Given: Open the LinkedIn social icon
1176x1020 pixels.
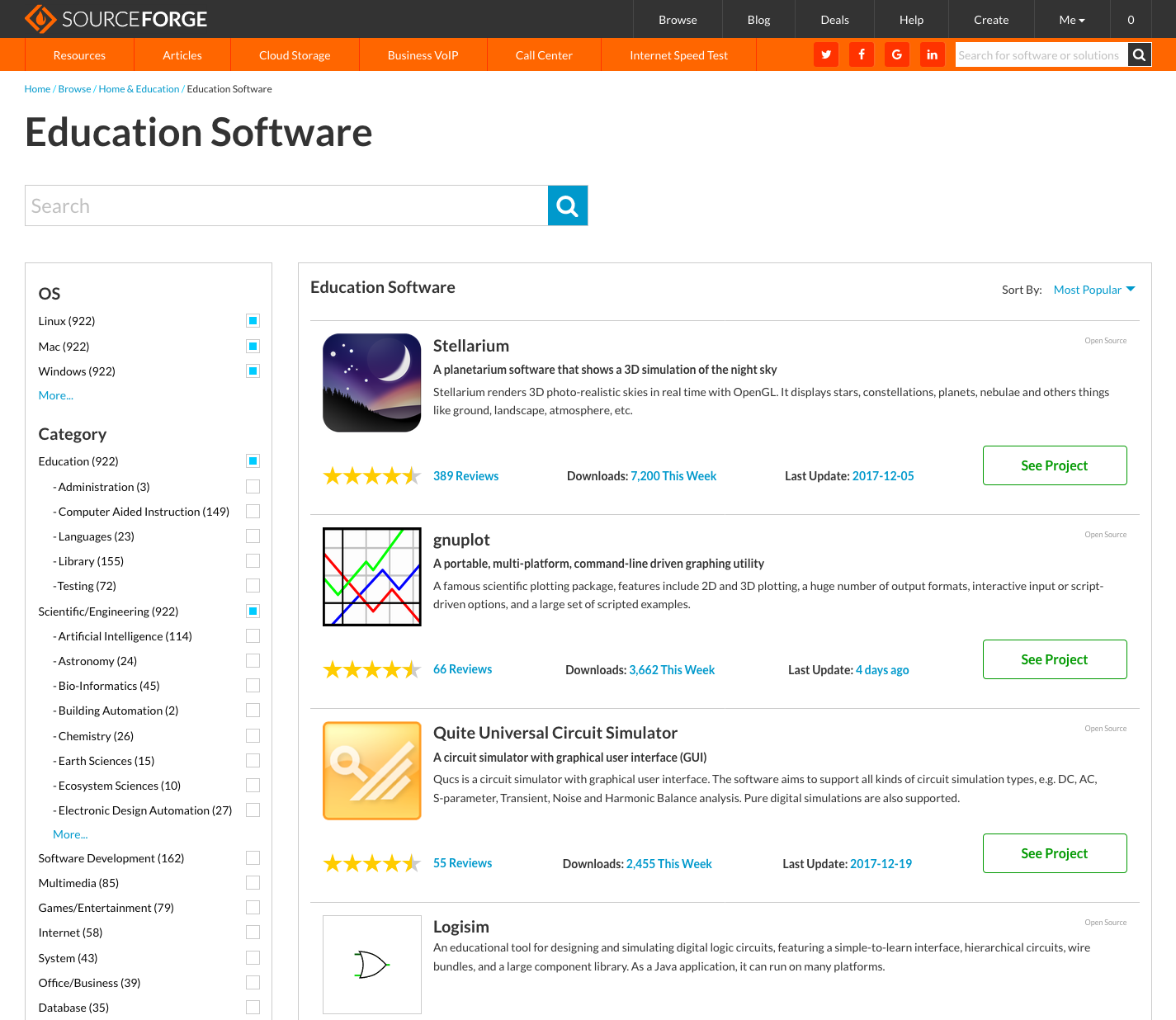Looking at the screenshot, I should [x=933, y=54].
